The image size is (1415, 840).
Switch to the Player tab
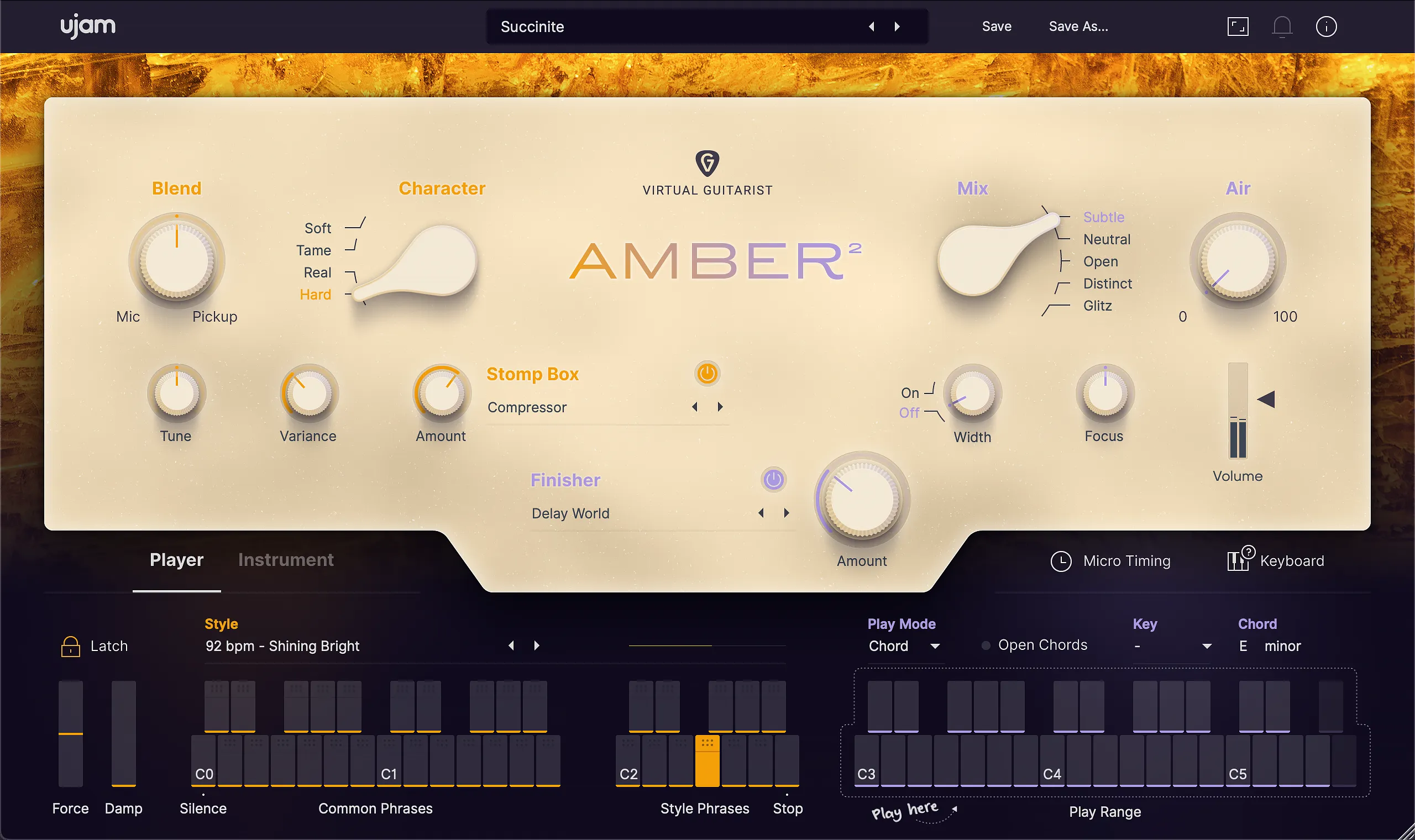tap(177, 559)
